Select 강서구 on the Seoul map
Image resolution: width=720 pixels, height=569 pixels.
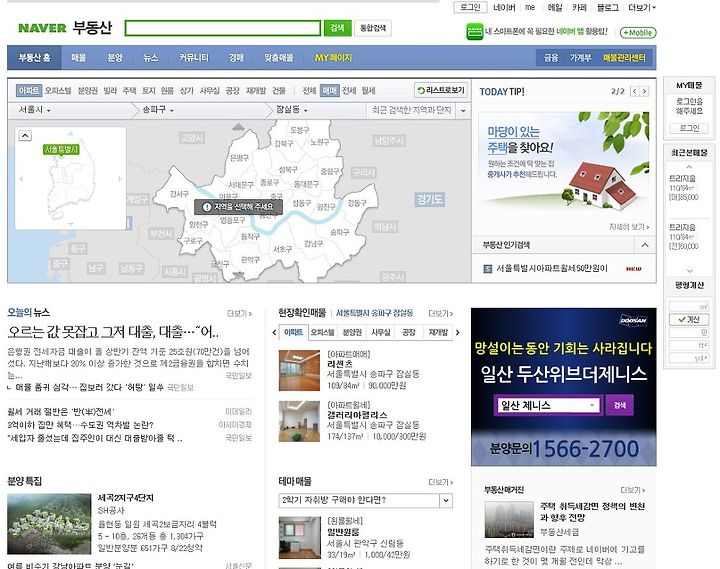pos(179,194)
